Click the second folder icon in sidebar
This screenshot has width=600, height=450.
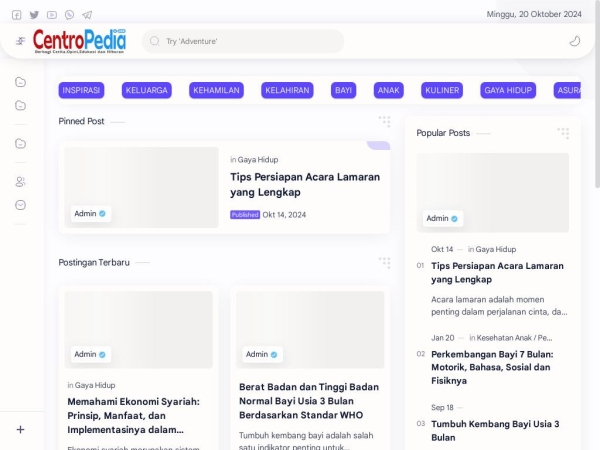20,105
